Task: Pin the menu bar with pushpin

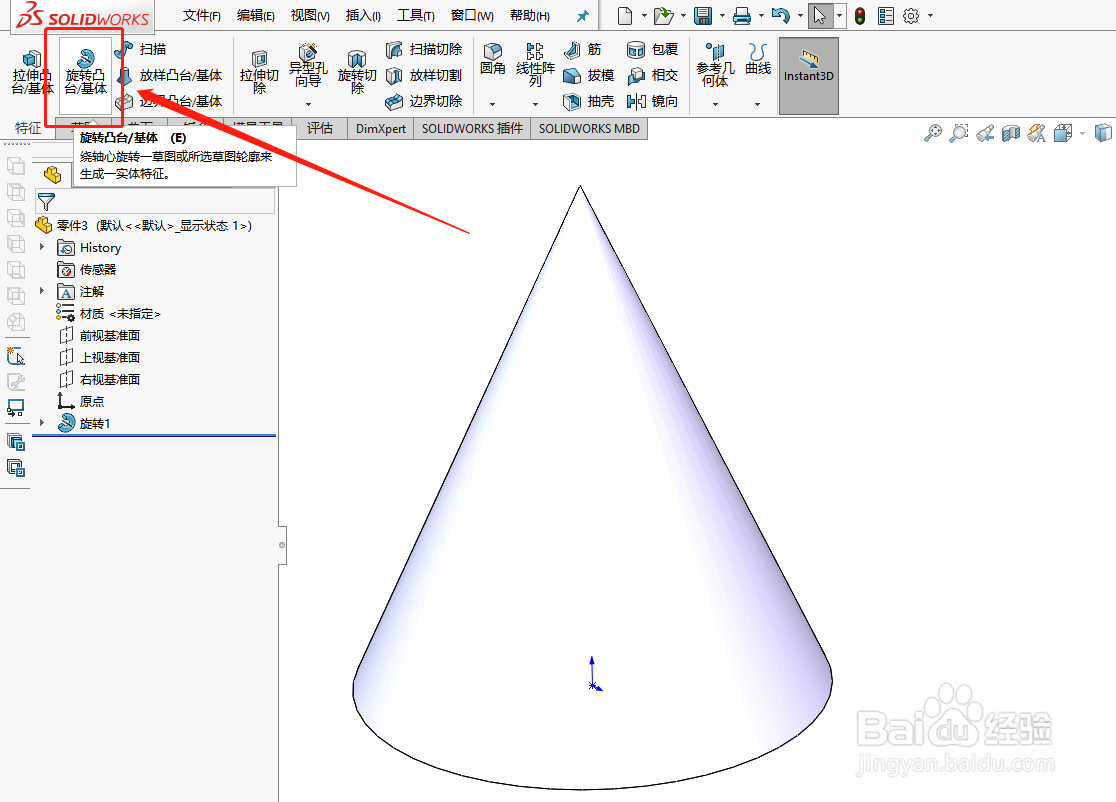Action: 583,16
